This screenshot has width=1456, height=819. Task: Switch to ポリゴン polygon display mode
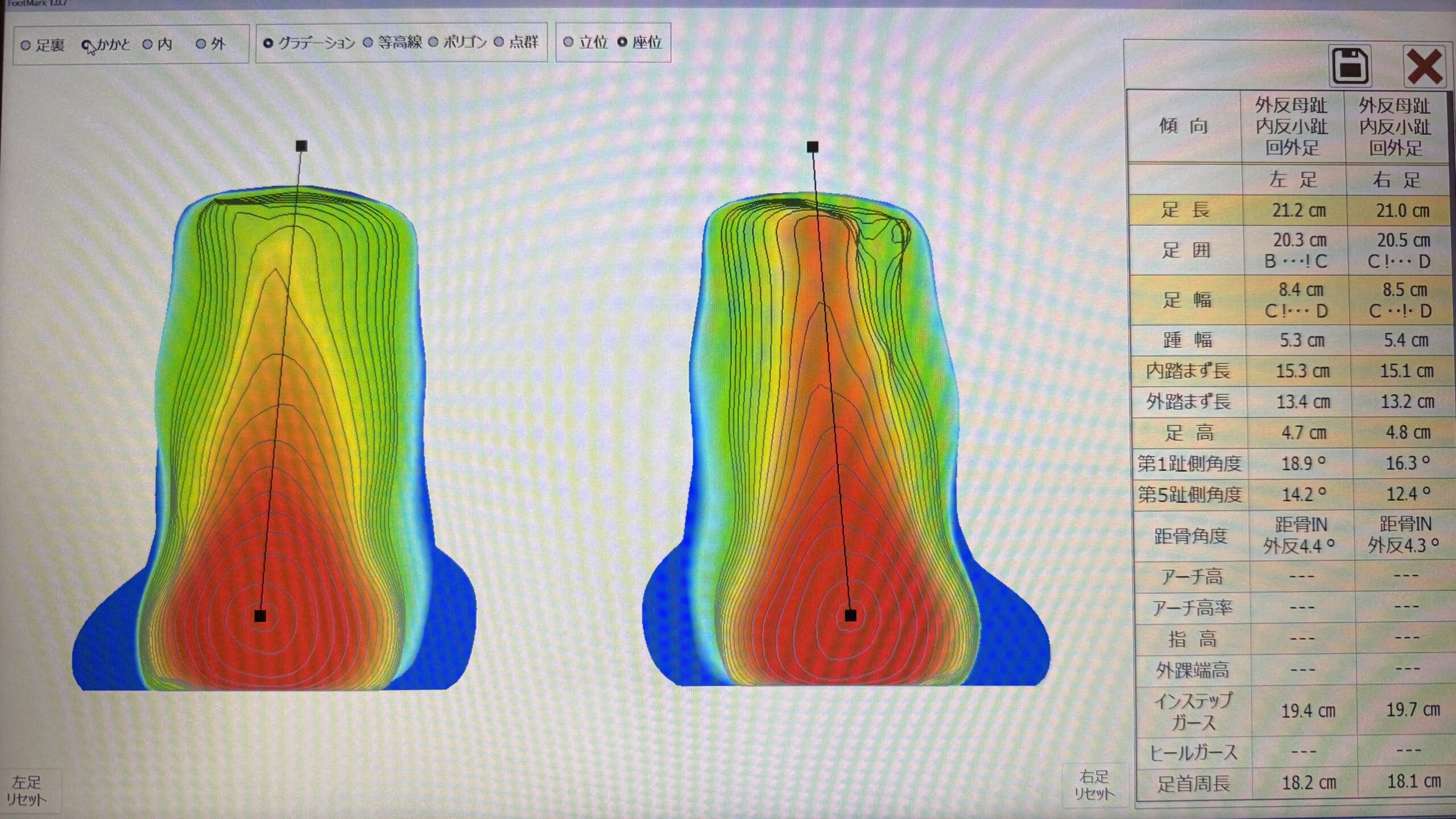click(433, 42)
